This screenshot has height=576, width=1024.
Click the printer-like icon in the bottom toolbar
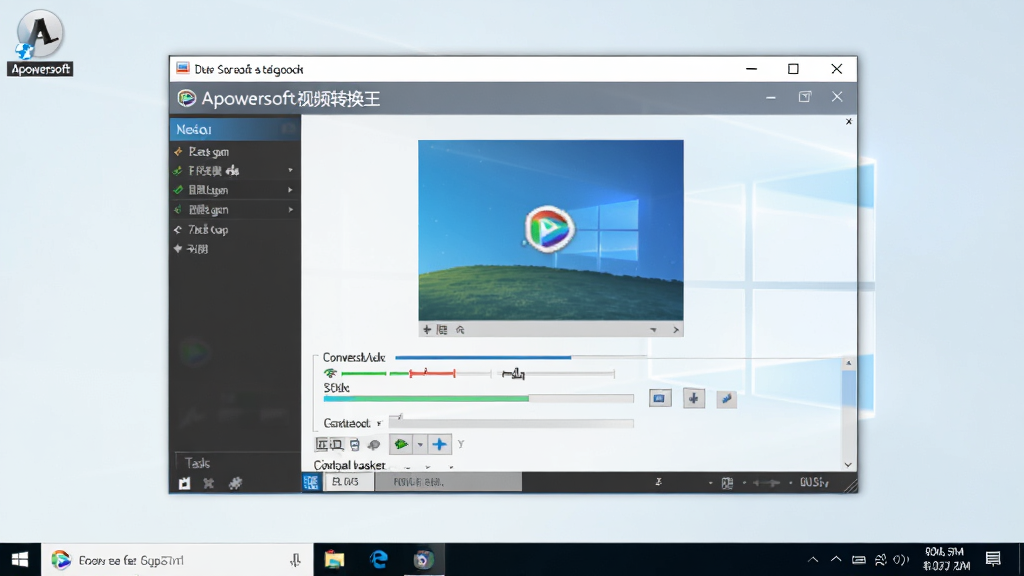[x=355, y=445]
